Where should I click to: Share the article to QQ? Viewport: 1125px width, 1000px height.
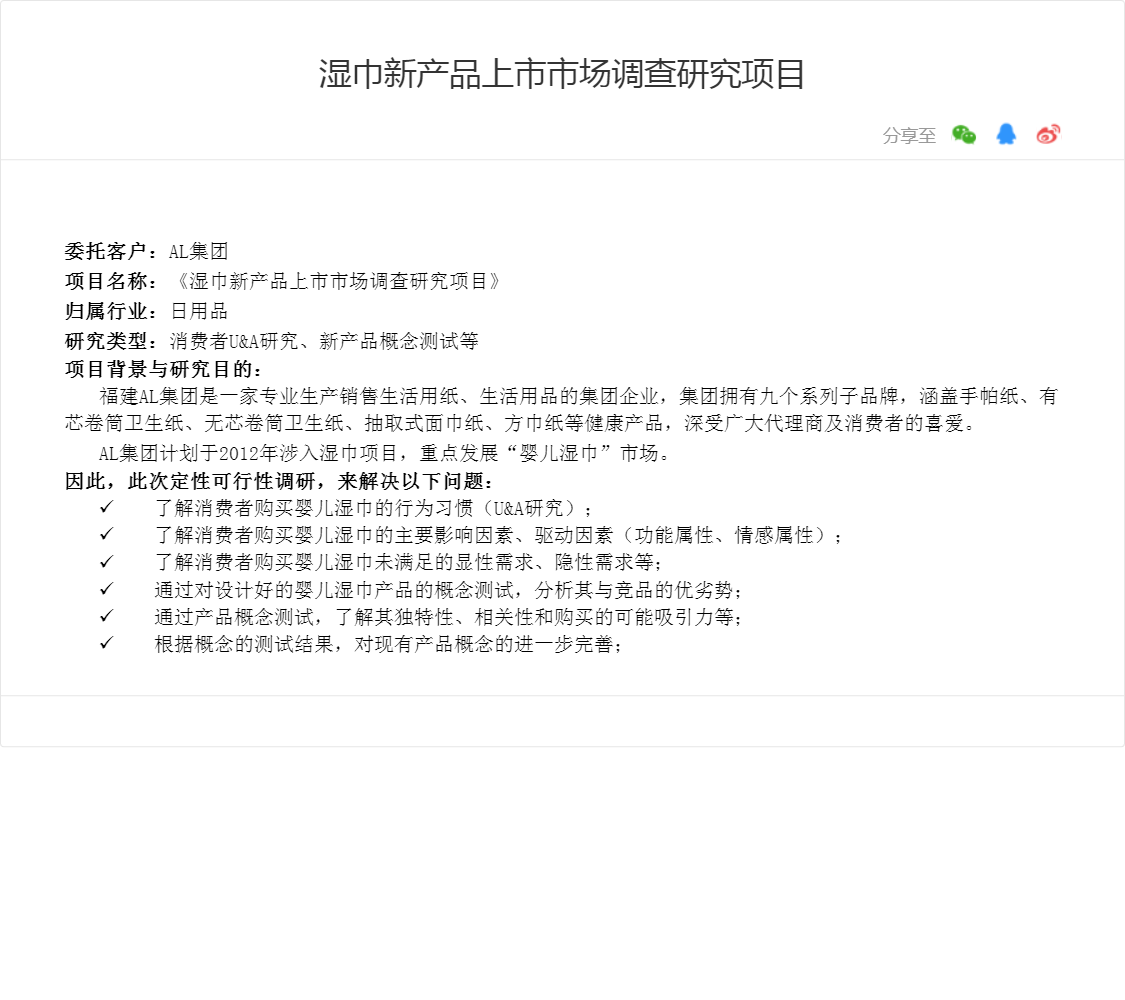point(1006,134)
